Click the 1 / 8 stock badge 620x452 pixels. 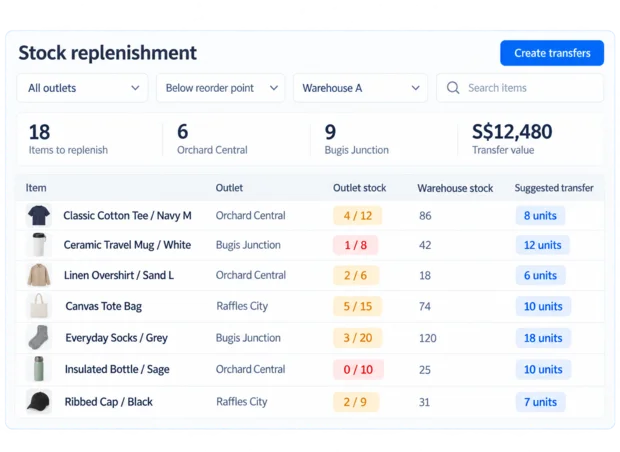tap(355, 245)
